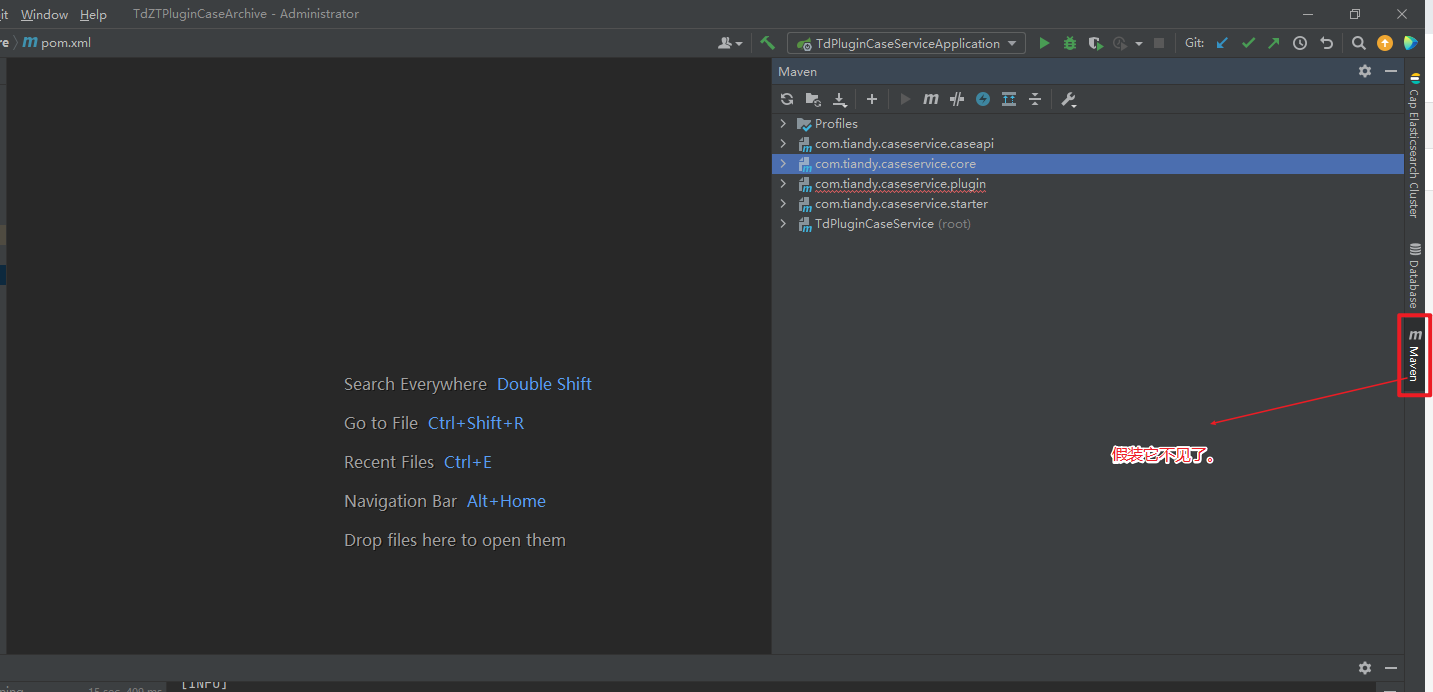Click the Git rollback arrow icon

[1326, 43]
